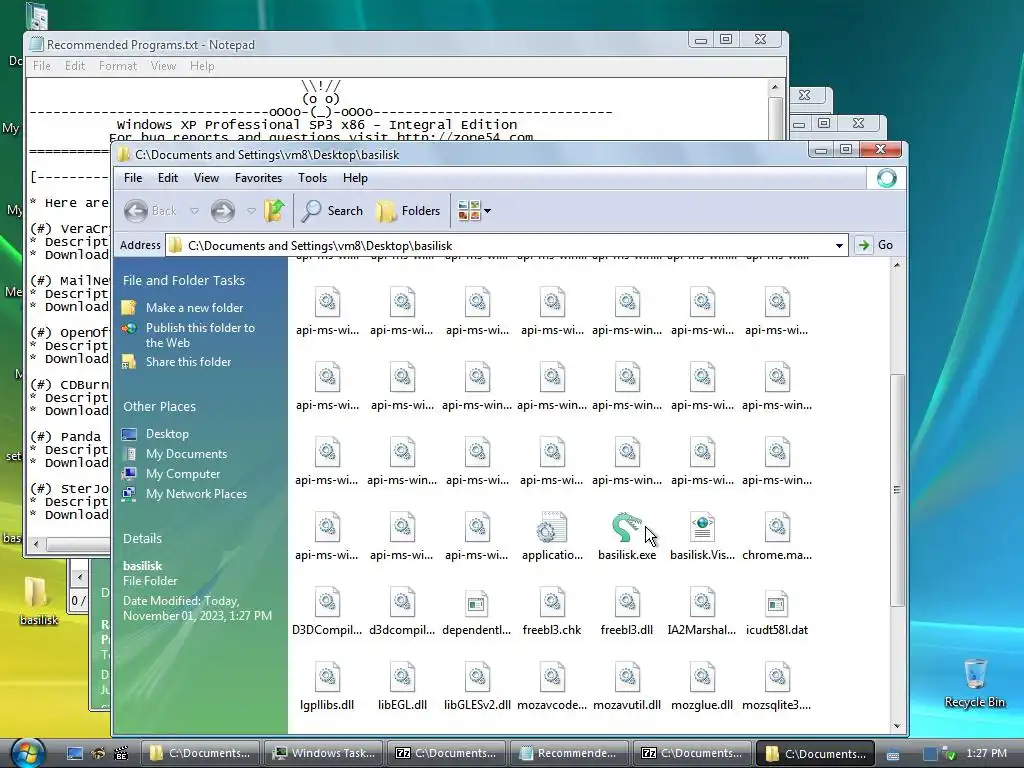Open the Forward history dropdown arrow

click(251, 211)
